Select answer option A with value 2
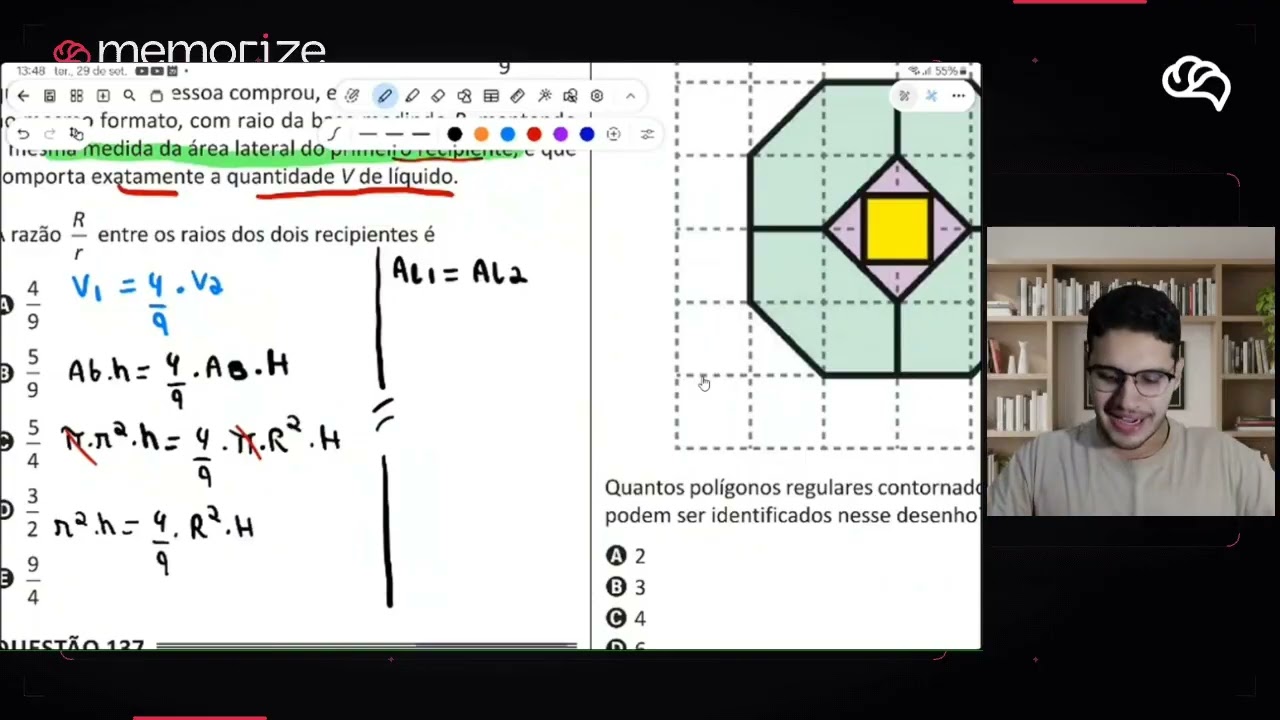Screen dimensions: 1280x720 pos(626,556)
